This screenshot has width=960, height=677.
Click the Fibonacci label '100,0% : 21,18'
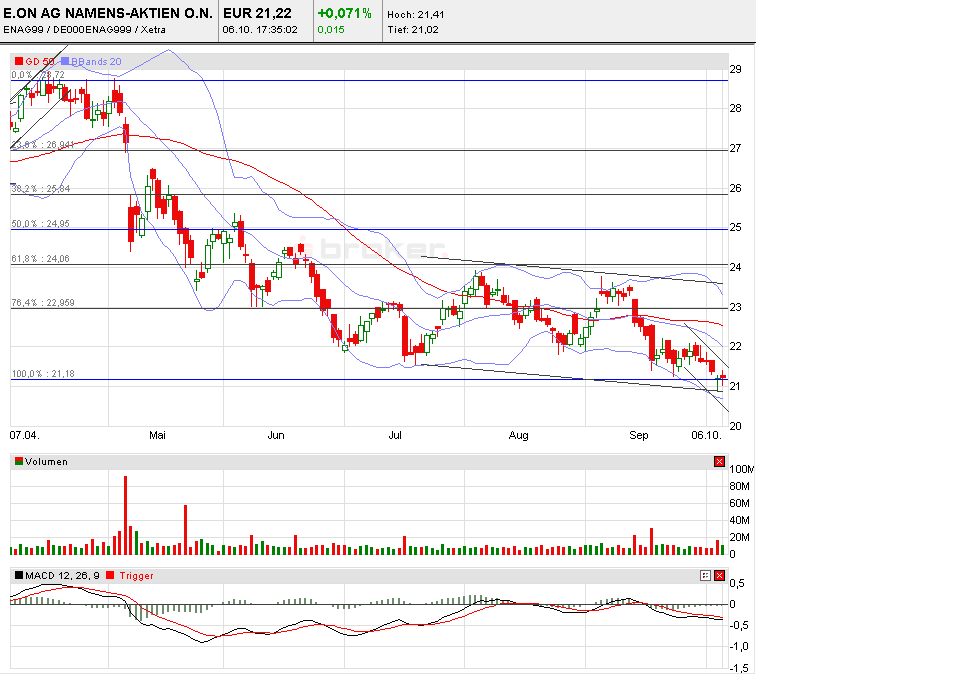pyautogui.click(x=43, y=373)
